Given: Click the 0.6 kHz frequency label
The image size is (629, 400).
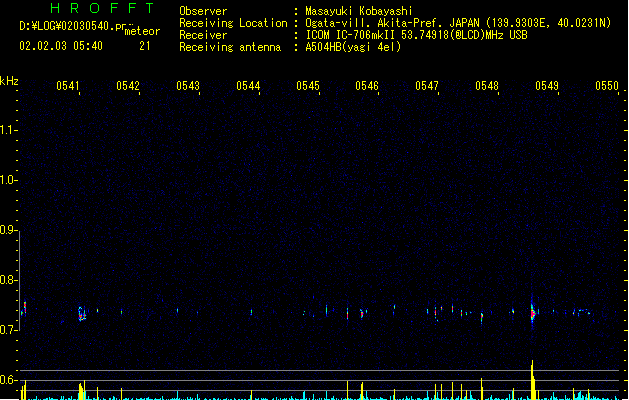Looking at the screenshot, I should pos(8,380).
